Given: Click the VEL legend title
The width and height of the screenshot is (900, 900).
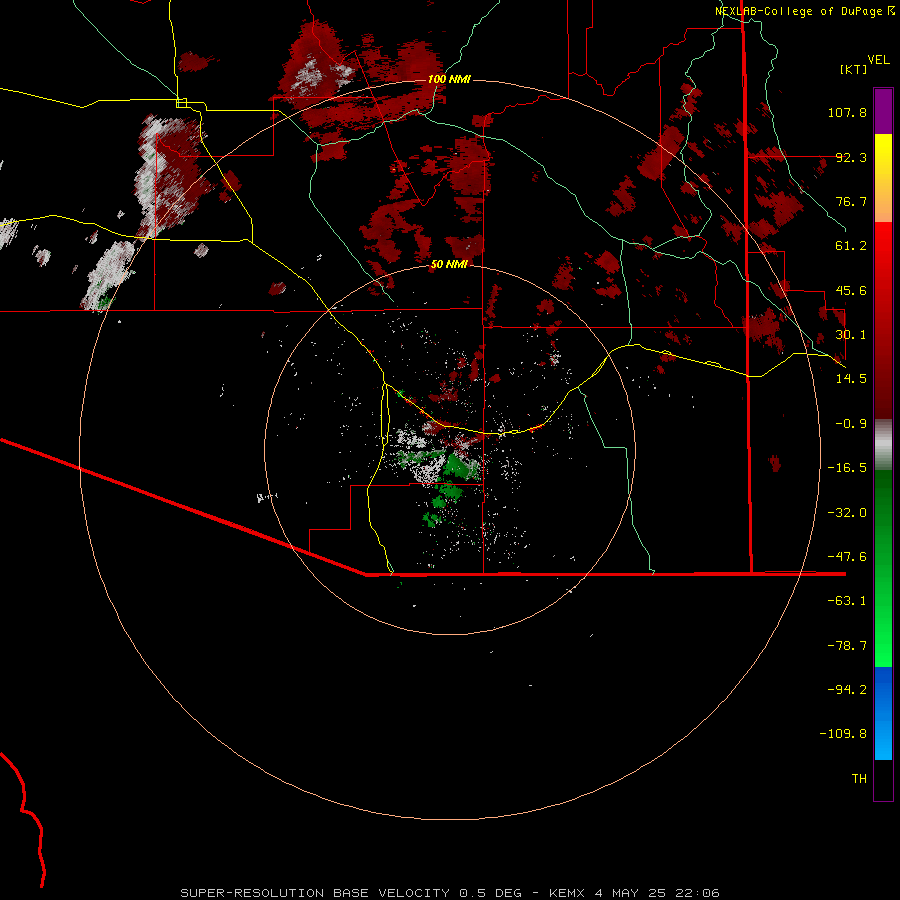Looking at the screenshot, I should (x=878, y=60).
